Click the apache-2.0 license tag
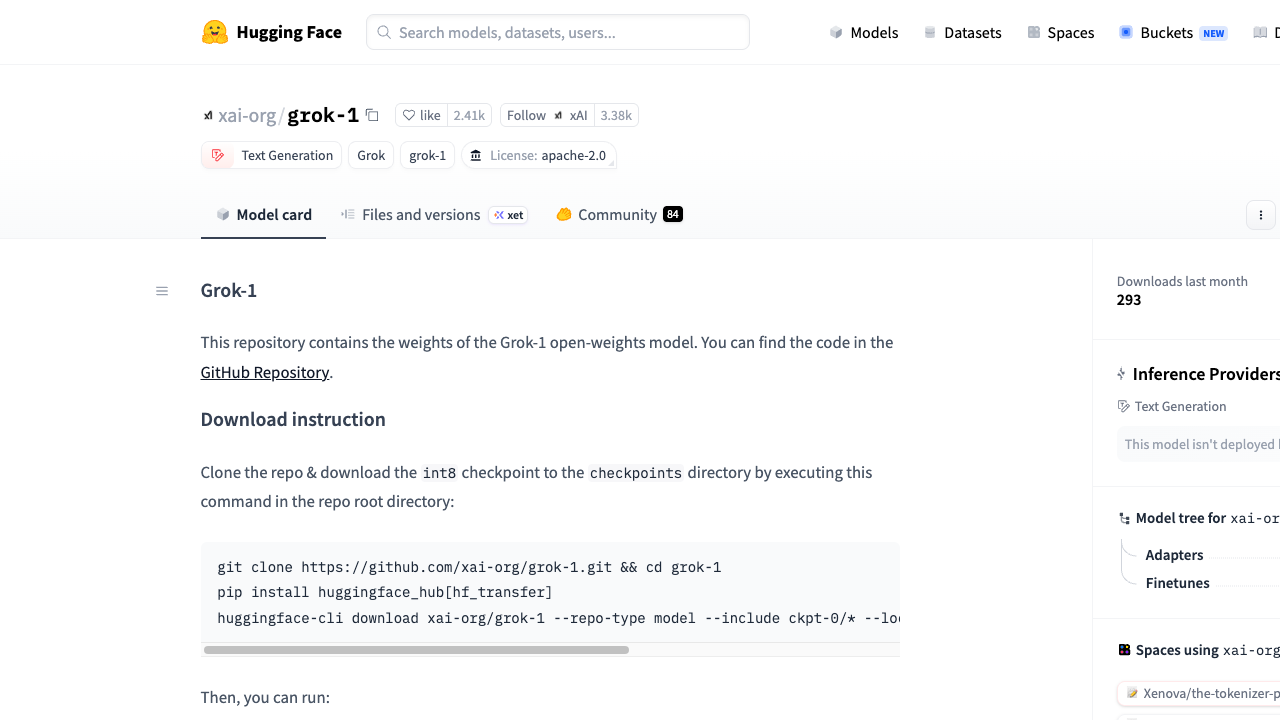The image size is (1280, 720). pos(538,155)
